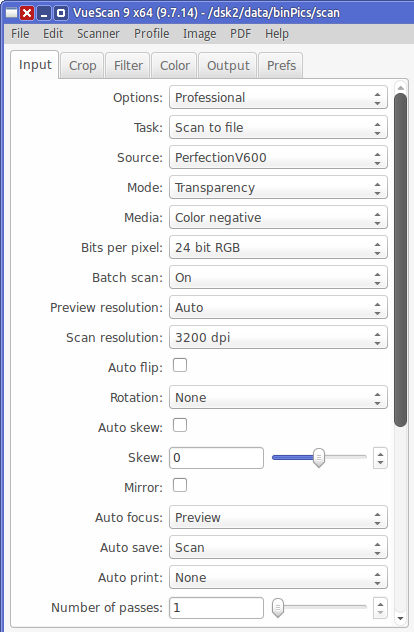Screen dimensions: 414x632
Task: Check the Mirror checkbox
Action: point(180,485)
